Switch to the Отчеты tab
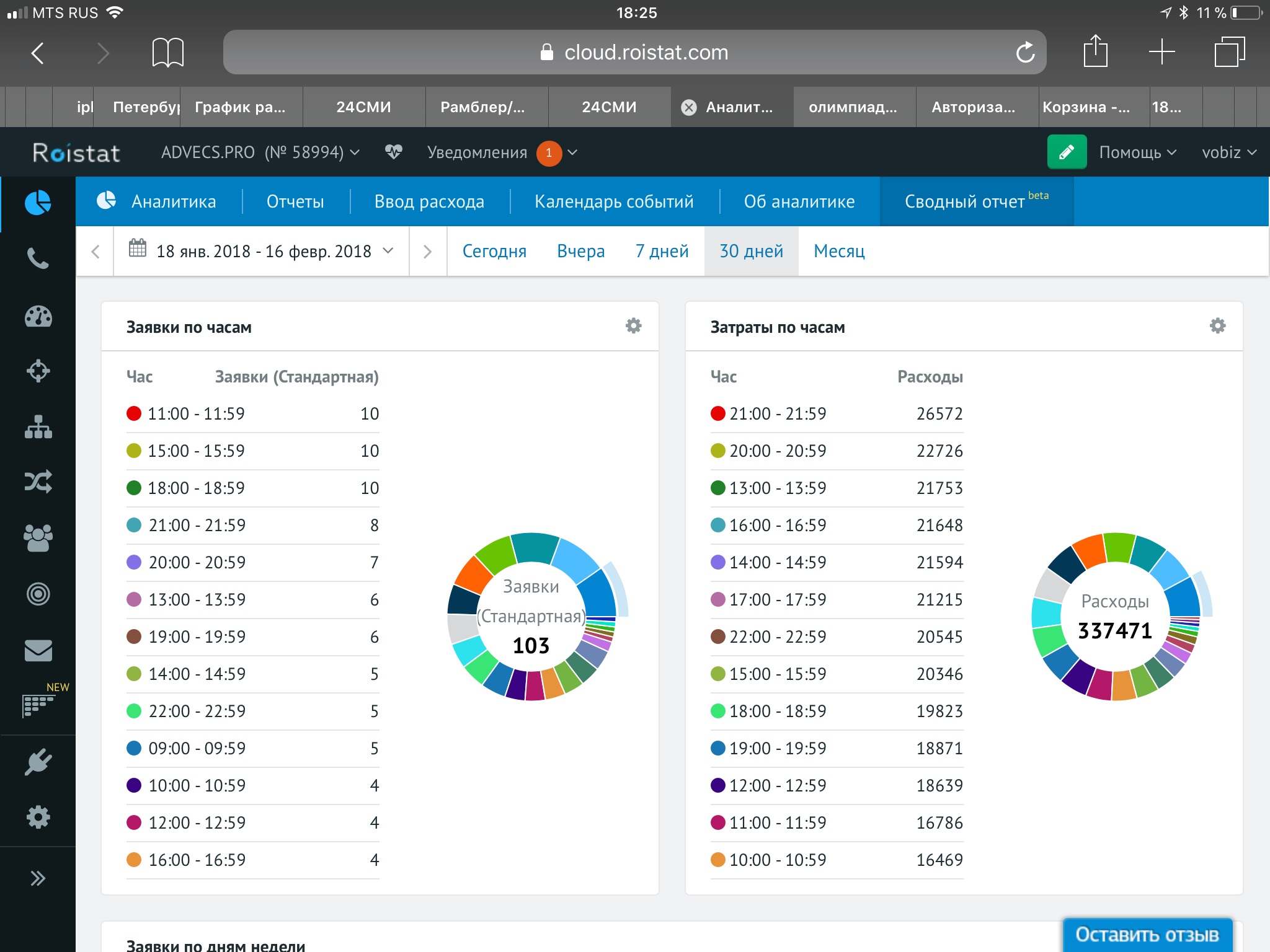Screen dimensions: 1270x952 click(x=295, y=201)
